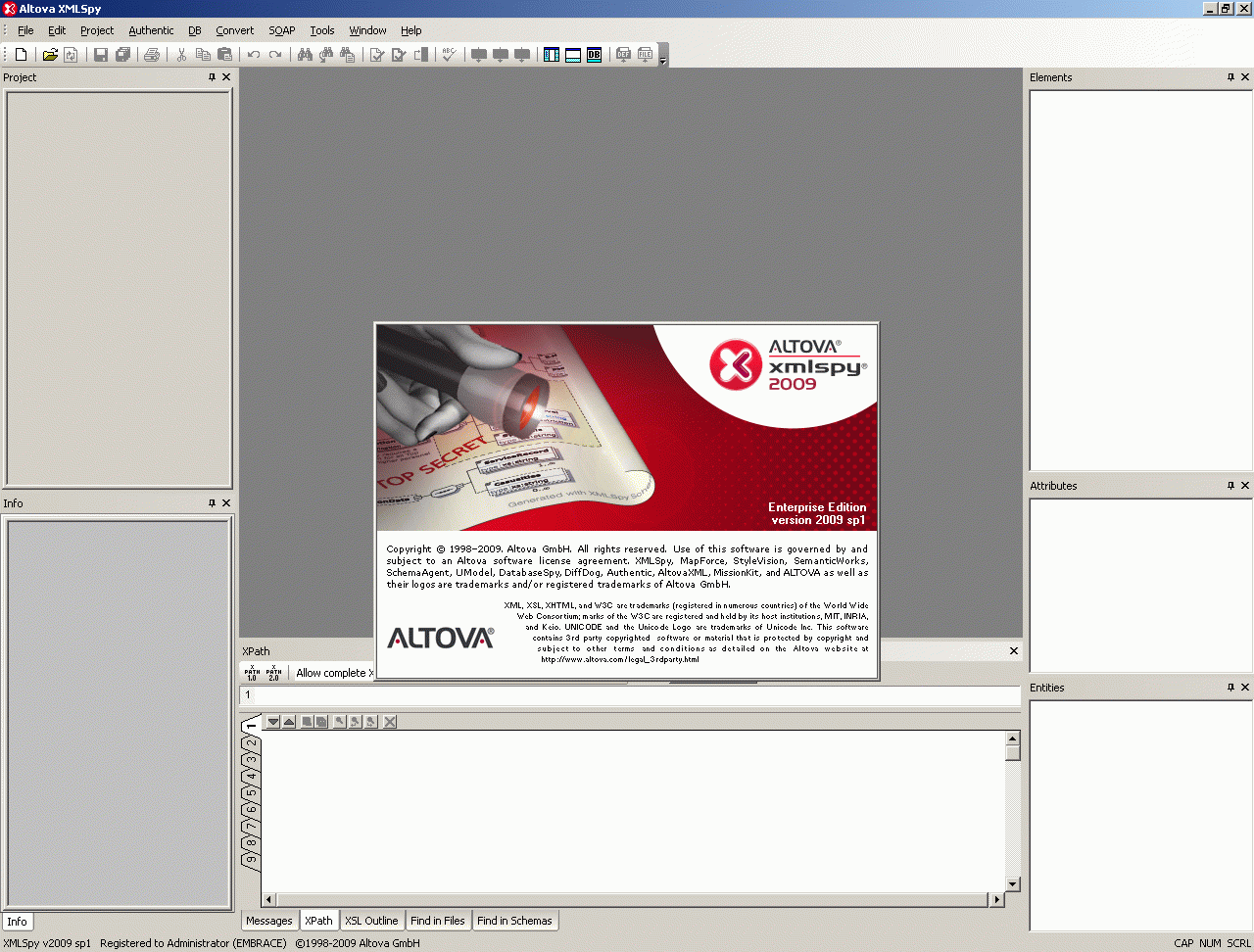
Task: Open the Authentic menu
Action: tap(151, 30)
